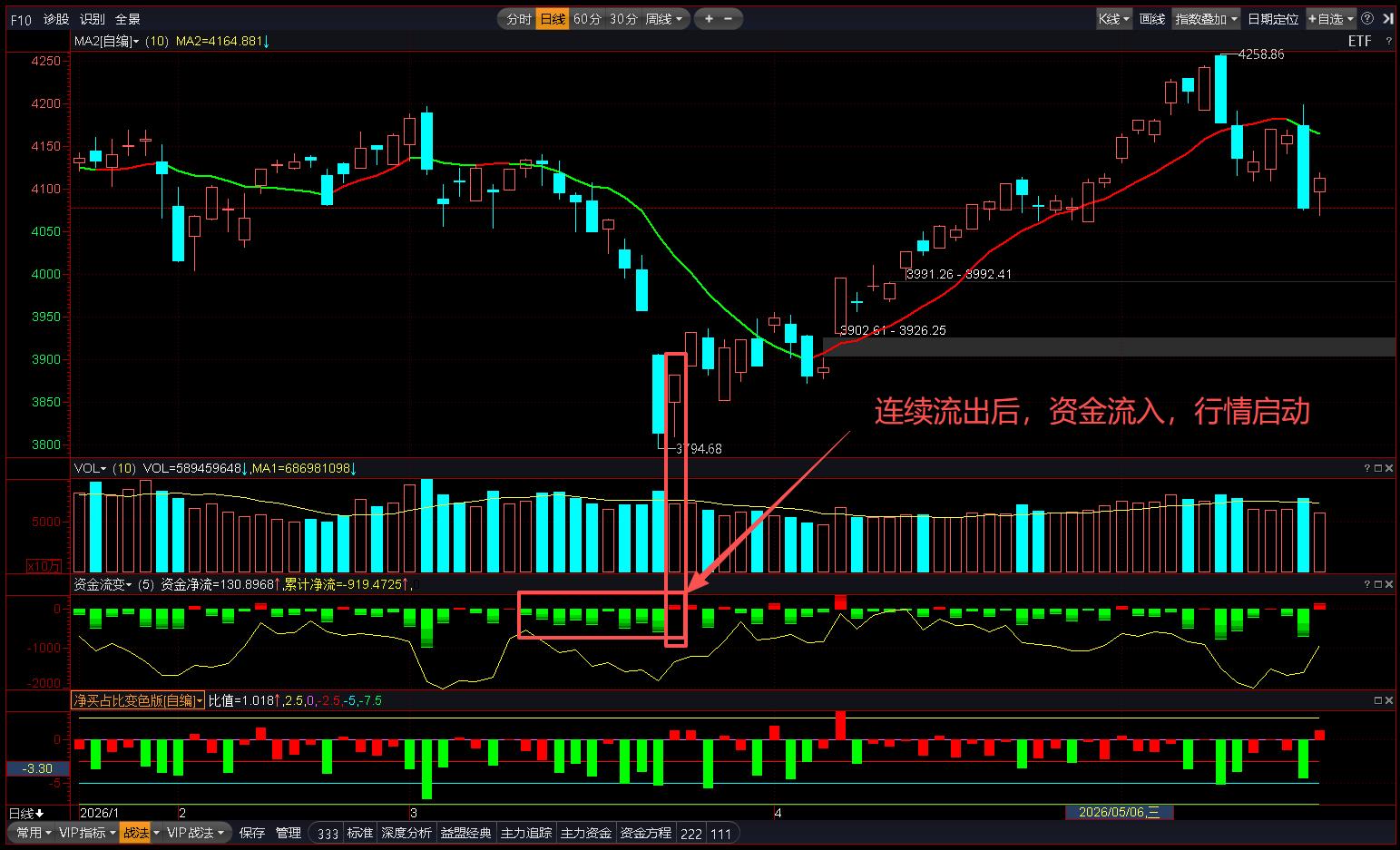Click the VOL=589459648 value text
This screenshot has width=1400, height=850.
(x=194, y=468)
